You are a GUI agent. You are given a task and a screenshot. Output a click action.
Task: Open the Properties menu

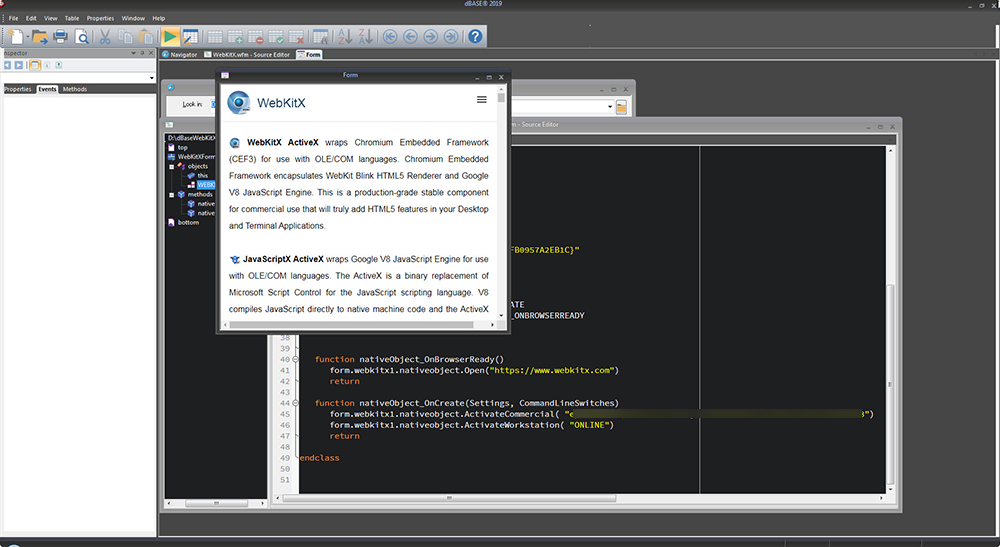100,18
